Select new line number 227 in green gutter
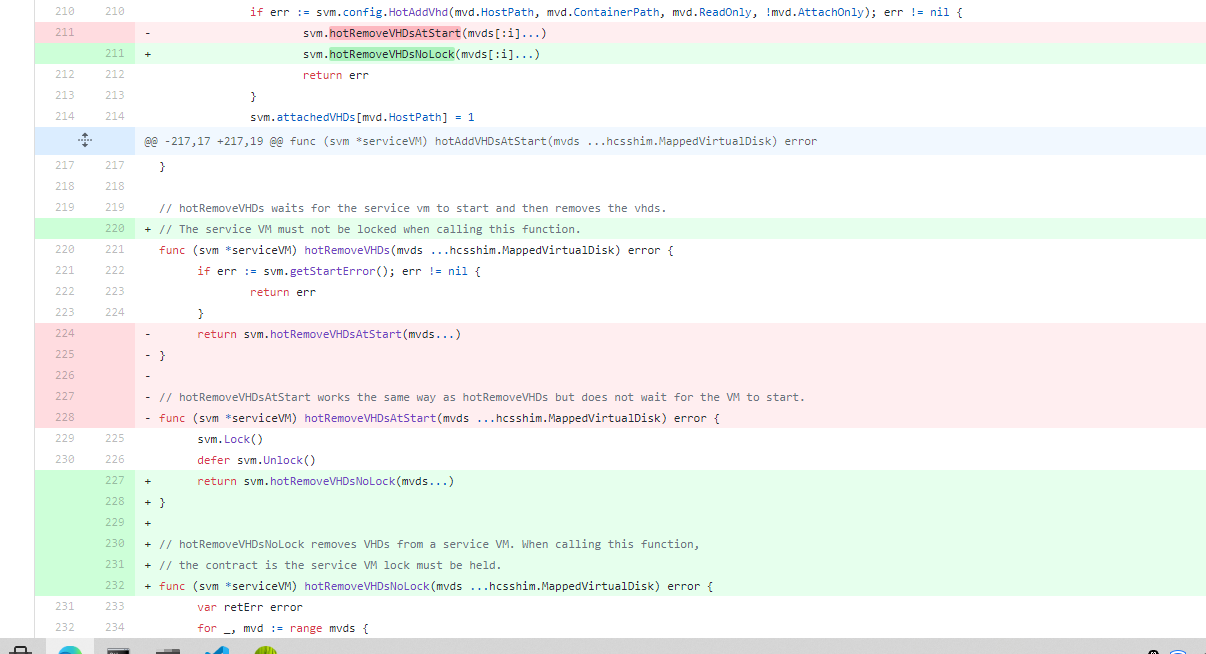The width and height of the screenshot is (1206, 654). 114,481
